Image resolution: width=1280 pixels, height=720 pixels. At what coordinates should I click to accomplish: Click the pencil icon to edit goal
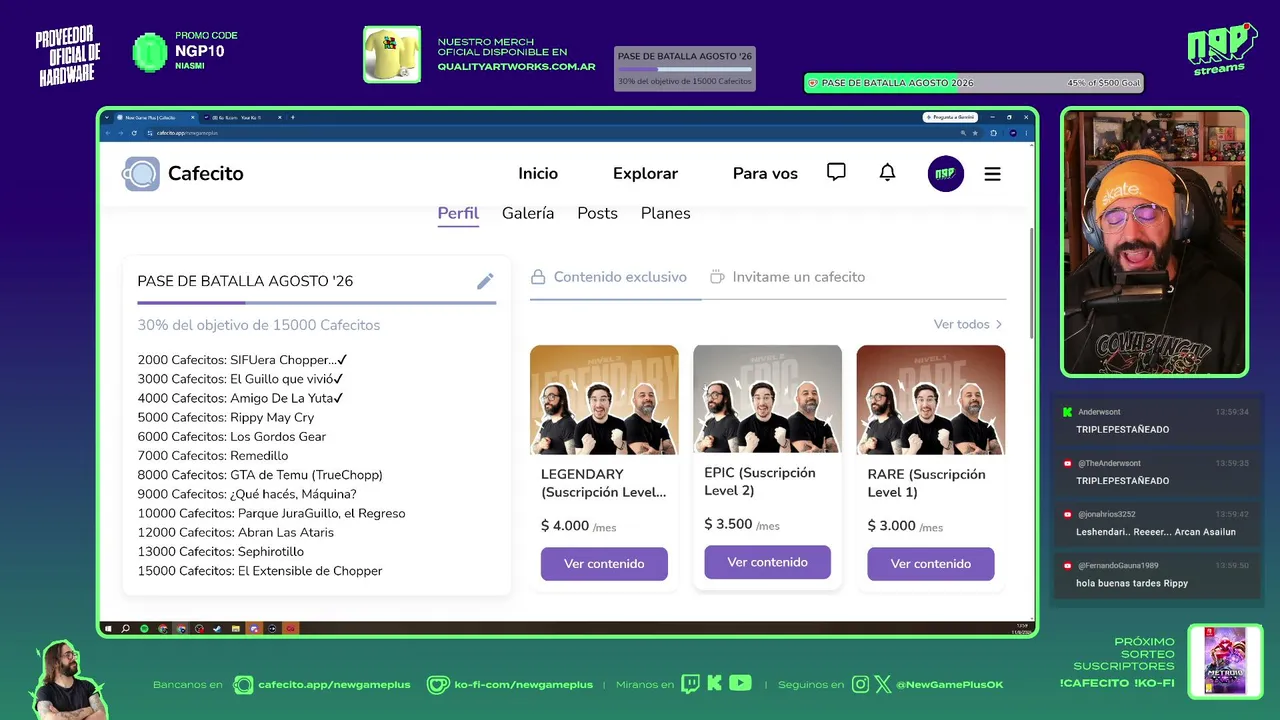tap(485, 281)
